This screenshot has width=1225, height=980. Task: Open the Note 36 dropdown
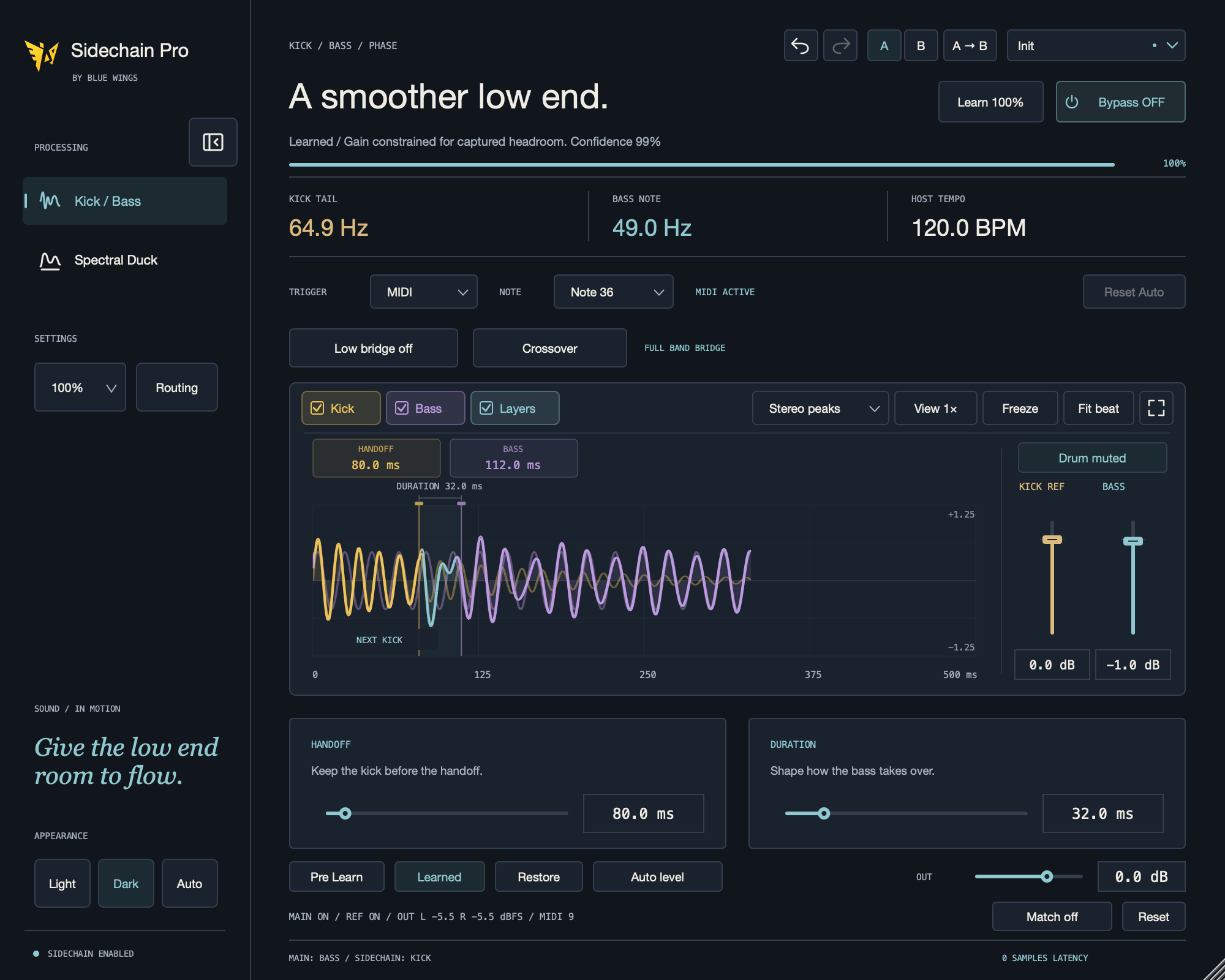point(613,292)
